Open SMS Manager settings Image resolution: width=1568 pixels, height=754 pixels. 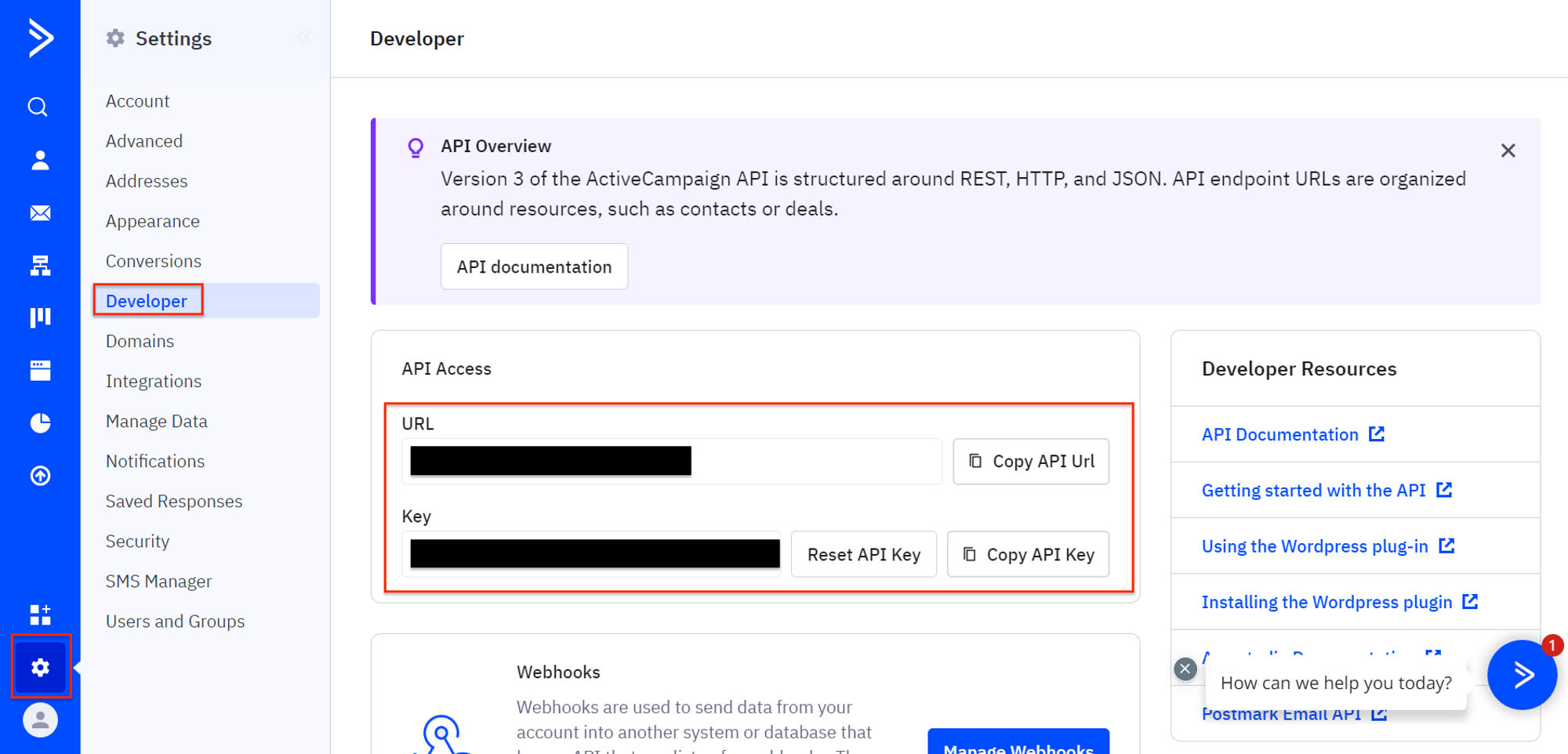point(159,581)
